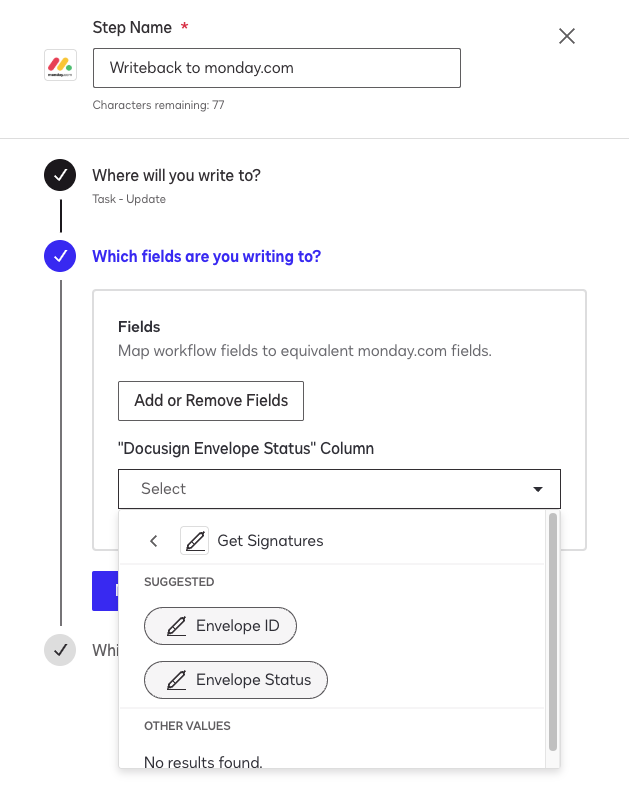The height and width of the screenshot is (798, 629).
Task: Click the partially hidden blue button
Action: coord(105,591)
